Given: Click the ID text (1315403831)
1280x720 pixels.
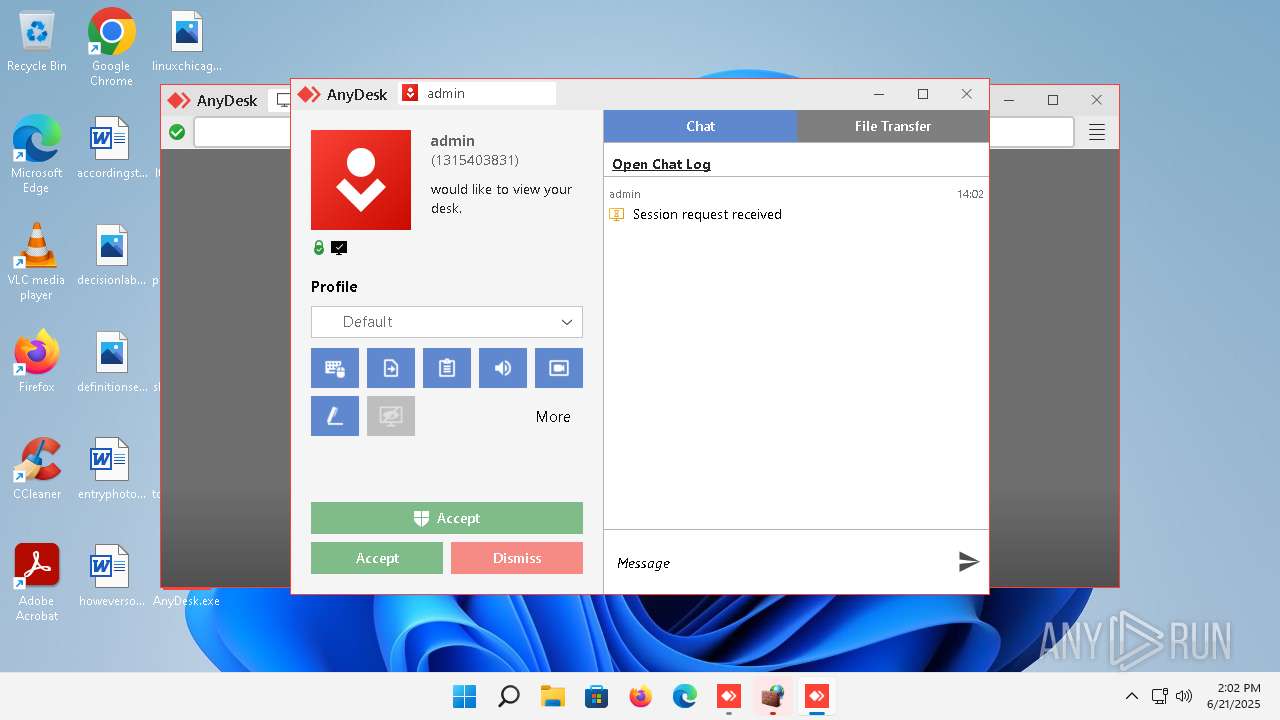Looking at the screenshot, I should 475,161.
